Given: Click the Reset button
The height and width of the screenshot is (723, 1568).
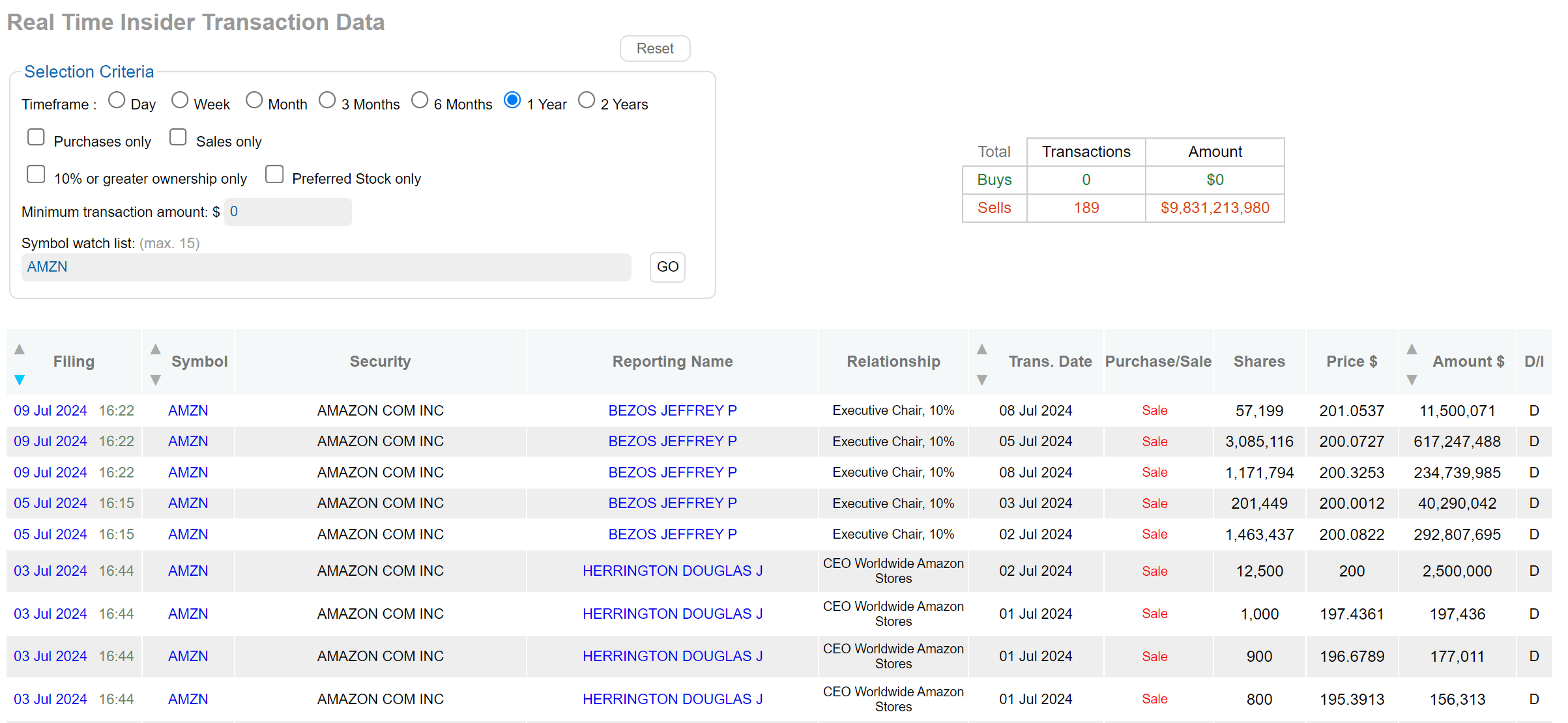Looking at the screenshot, I should (x=655, y=49).
